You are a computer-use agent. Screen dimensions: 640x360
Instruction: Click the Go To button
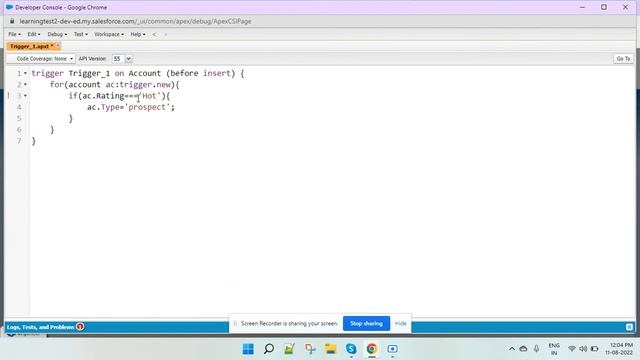pyautogui.click(x=623, y=59)
